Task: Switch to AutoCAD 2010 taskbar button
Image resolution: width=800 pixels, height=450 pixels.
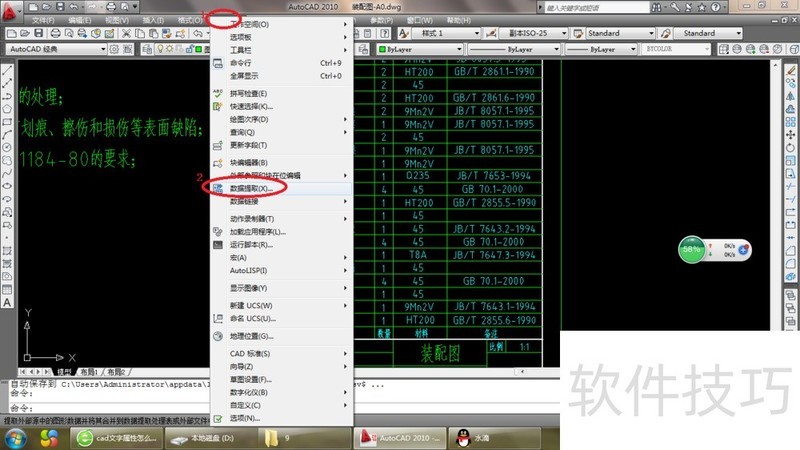Action: [399, 438]
